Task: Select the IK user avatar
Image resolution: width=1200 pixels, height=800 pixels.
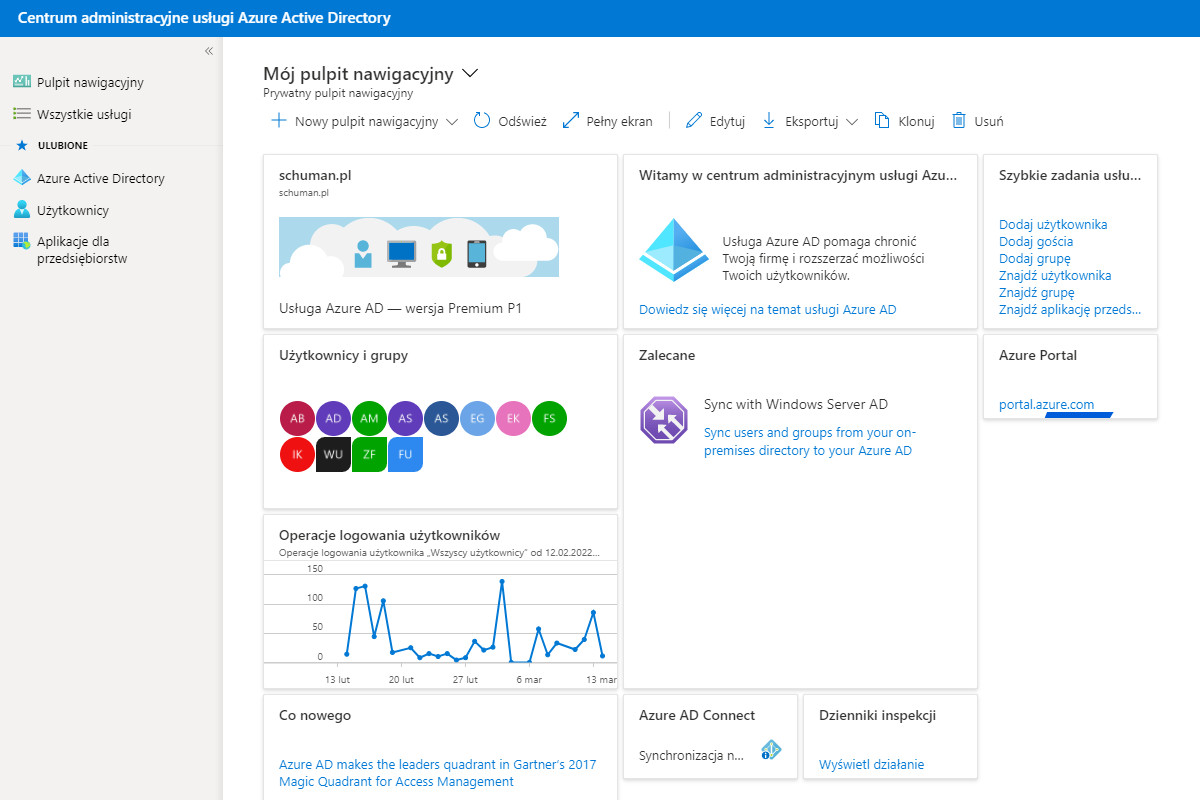Action: coord(297,454)
